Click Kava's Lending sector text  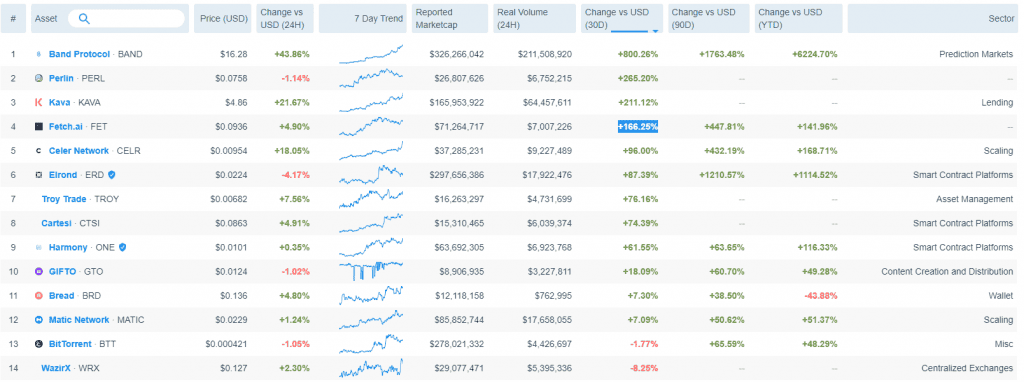click(x=997, y=103)
